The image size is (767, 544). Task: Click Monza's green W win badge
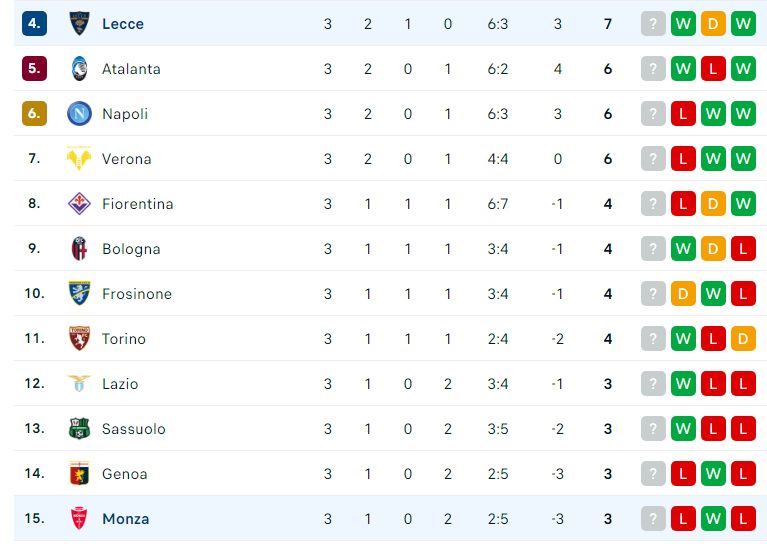click(x=713, y=519)
